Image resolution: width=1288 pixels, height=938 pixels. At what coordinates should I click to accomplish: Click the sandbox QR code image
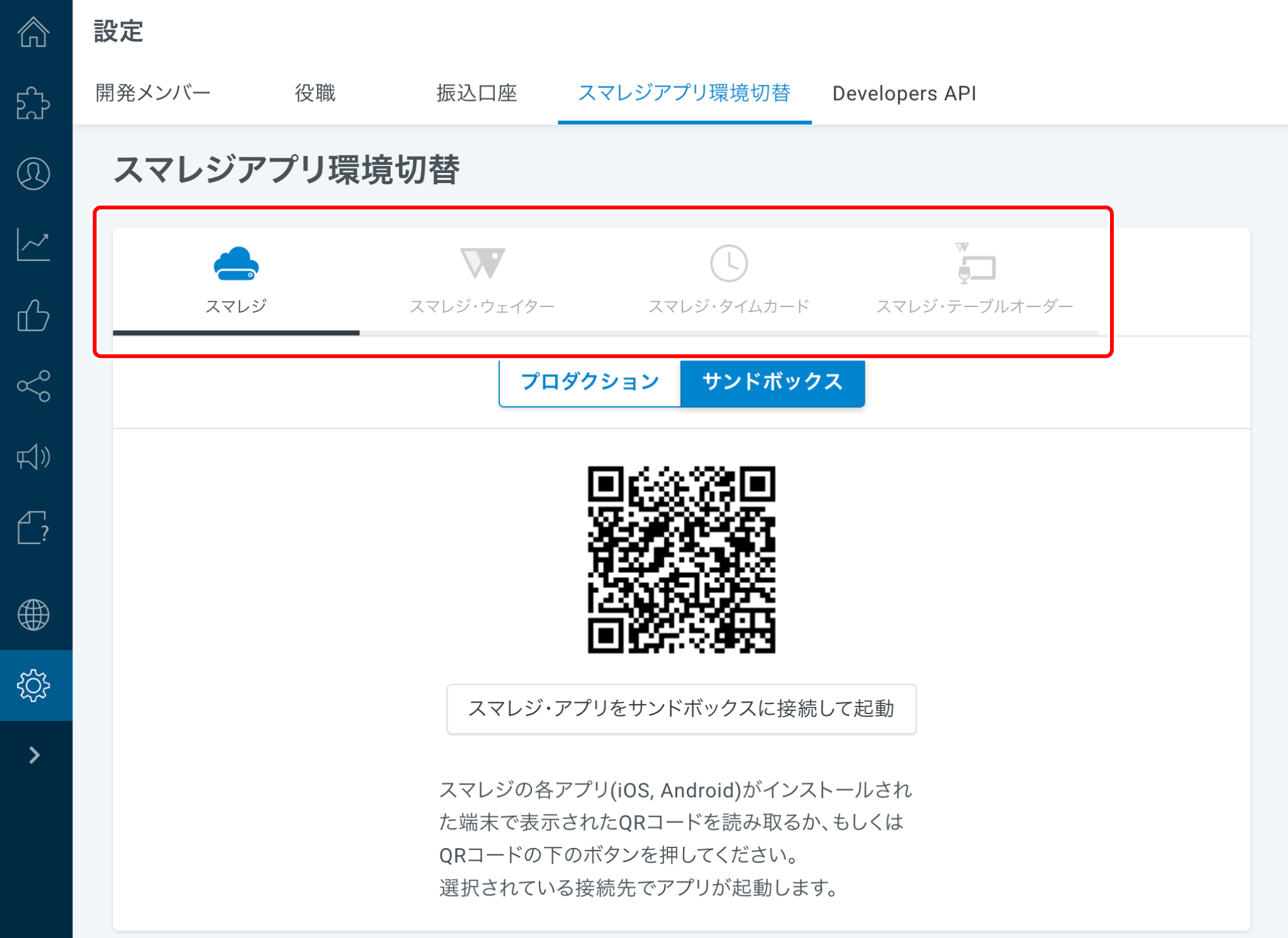681,559
